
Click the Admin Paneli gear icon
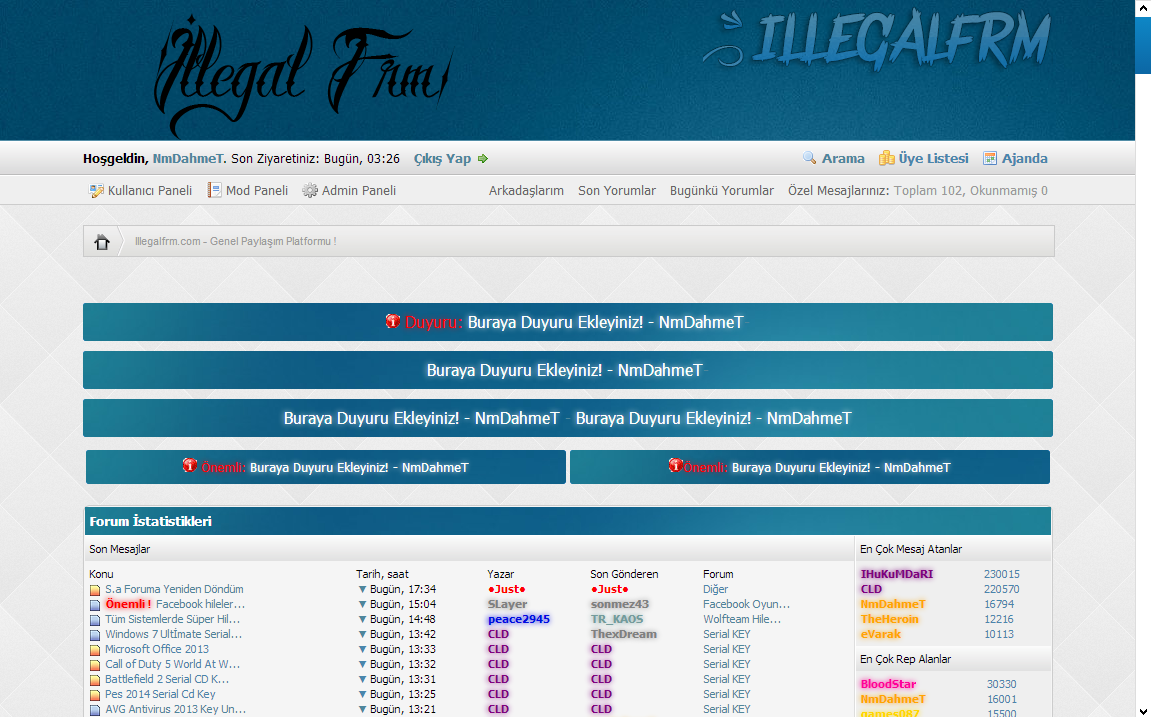pyautogui.click(x=310, y=190)
